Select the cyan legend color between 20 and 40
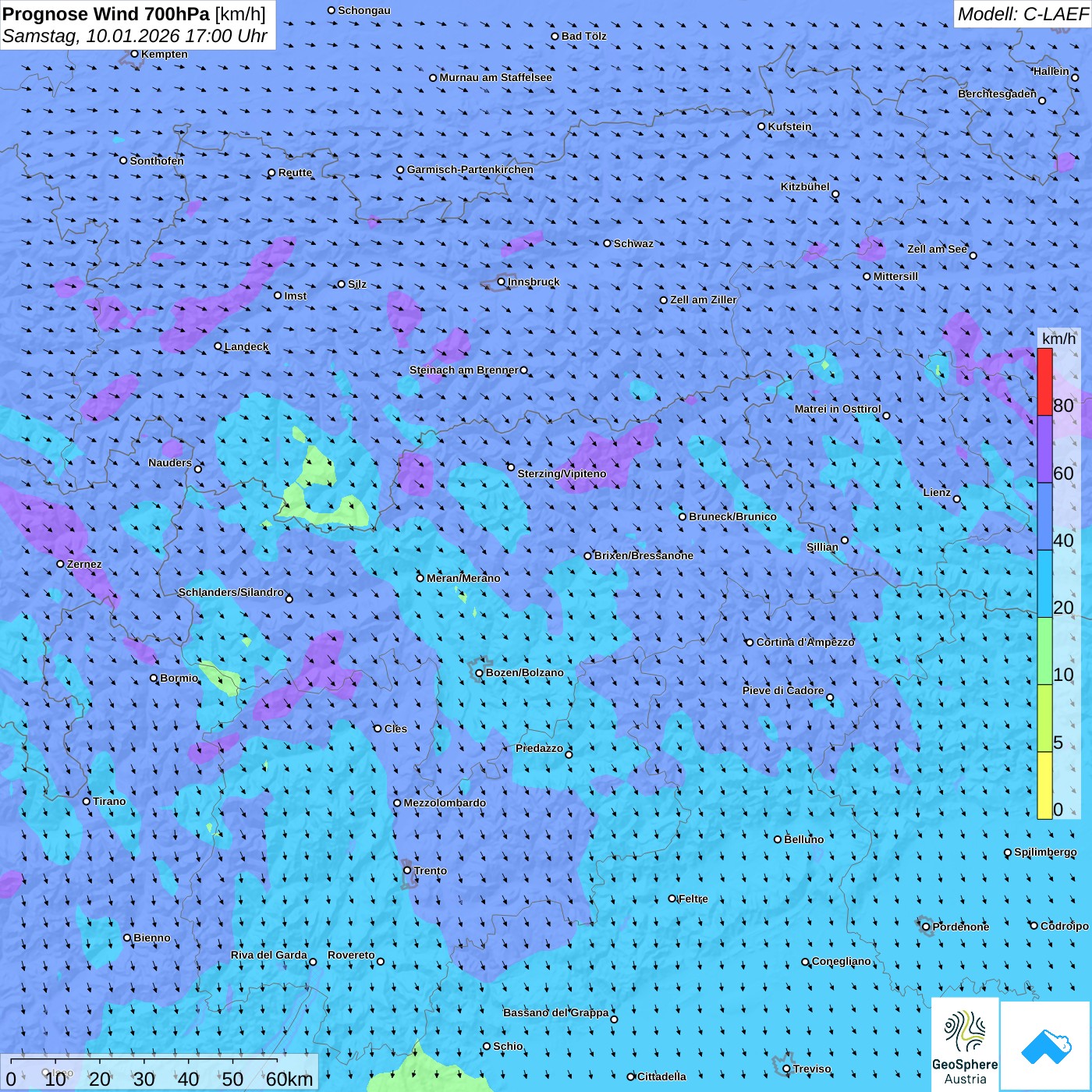The height and width of the screenshot is (1092, 1092). pyautogui.click(x=1044, y=584)
